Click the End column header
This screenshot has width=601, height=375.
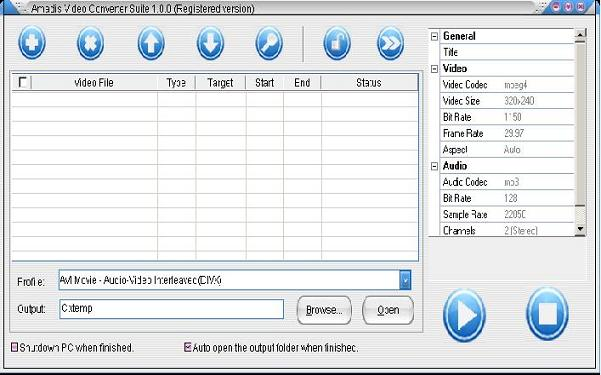pos(302,82)
